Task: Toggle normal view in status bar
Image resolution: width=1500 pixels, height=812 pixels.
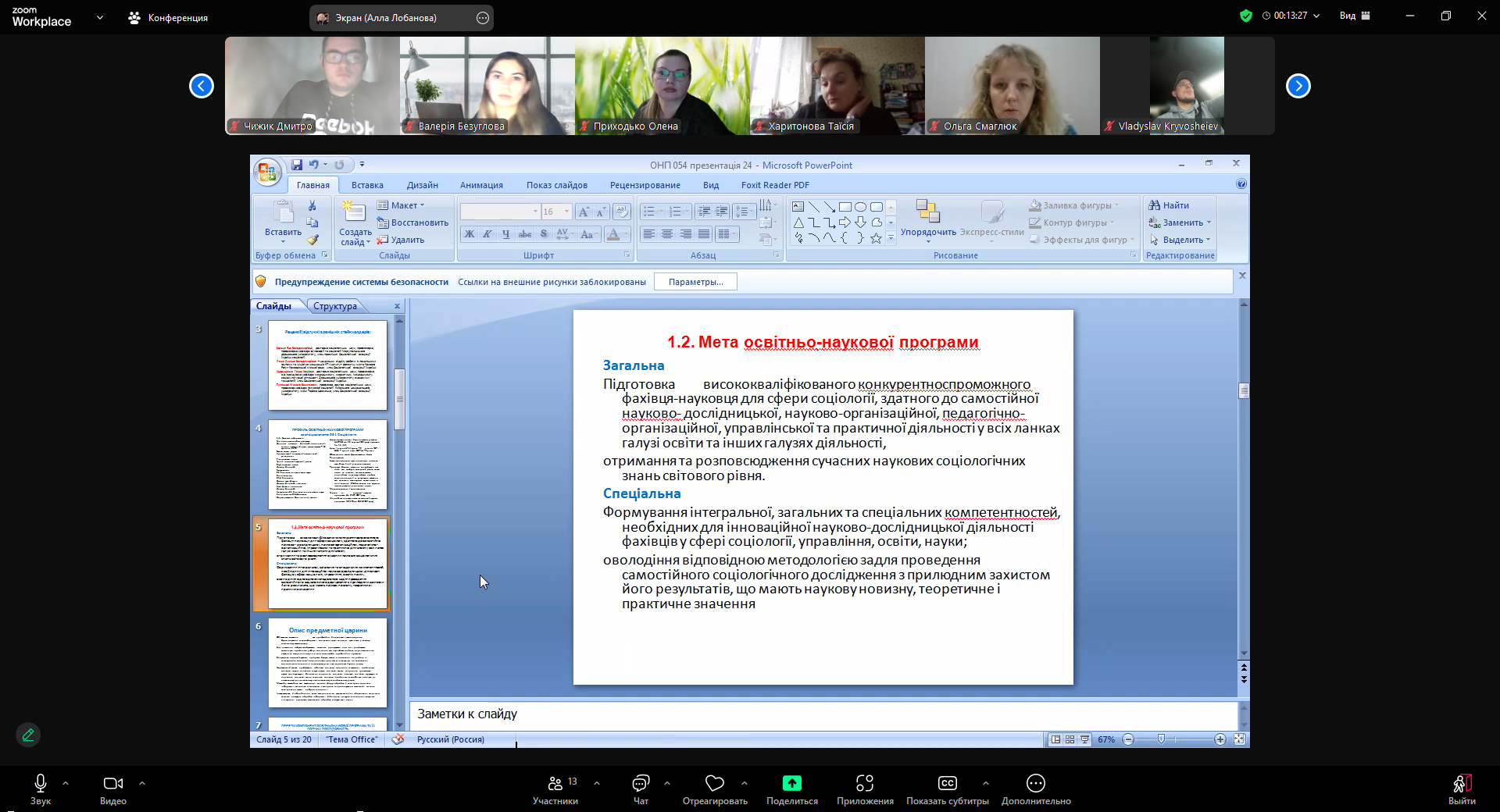Action: (1055, 739)
